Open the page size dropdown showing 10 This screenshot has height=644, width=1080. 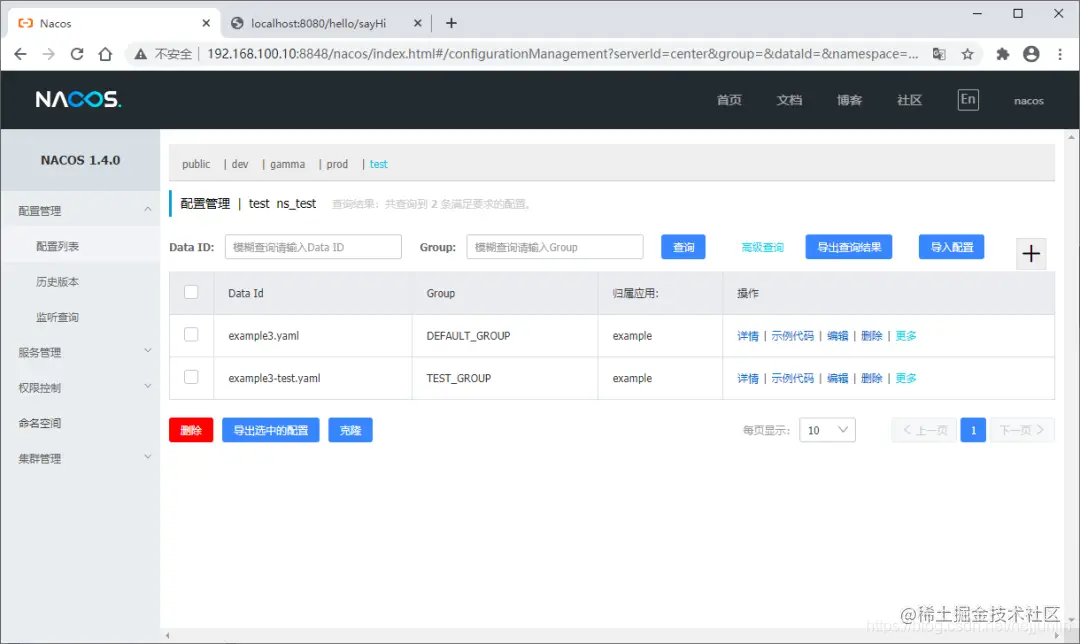tap(827, 430)
